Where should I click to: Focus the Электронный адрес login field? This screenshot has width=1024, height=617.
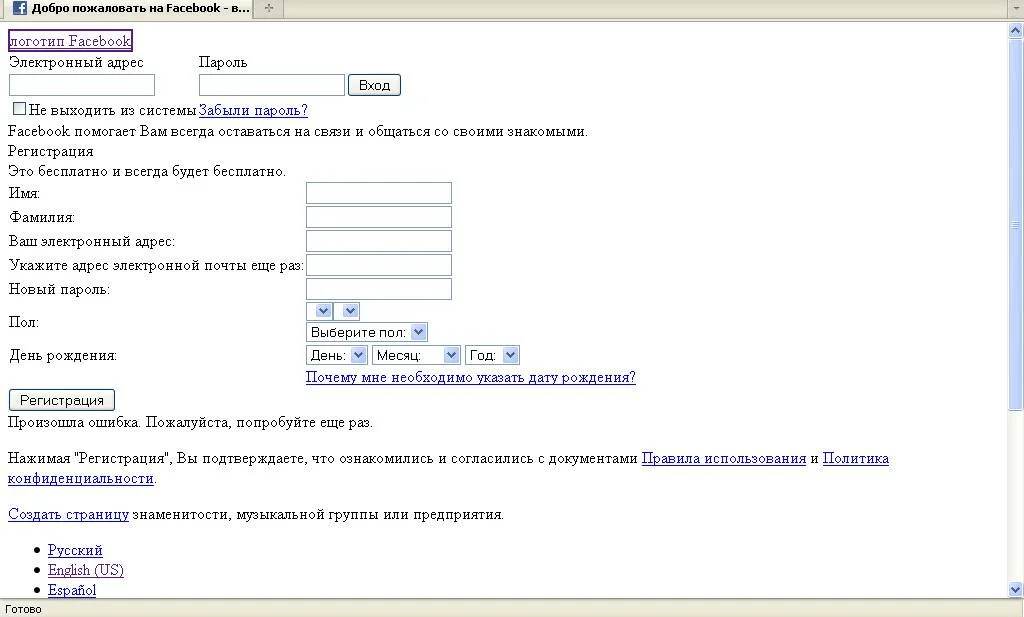pyautogui.click(x=82, y=85)
